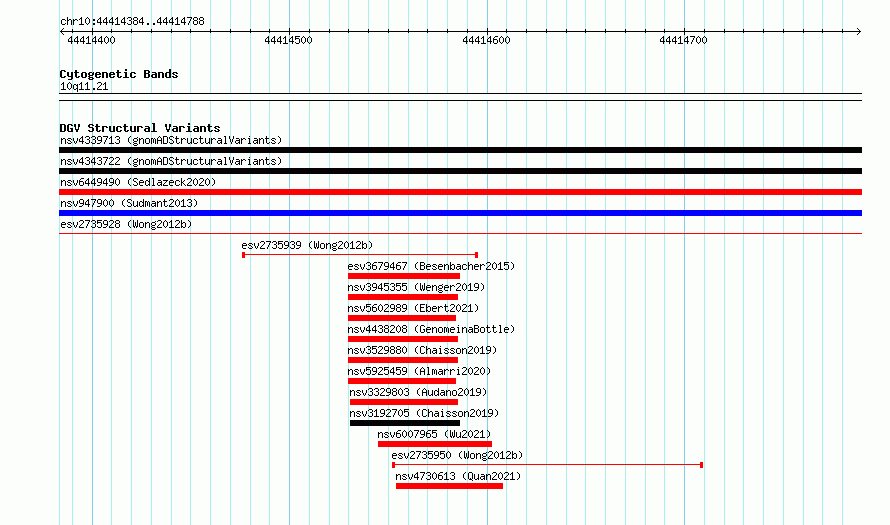Open the esv3679467 (Besenbacher2015) label
Viewport: 890px width, 525px height.
coord(431,266)
